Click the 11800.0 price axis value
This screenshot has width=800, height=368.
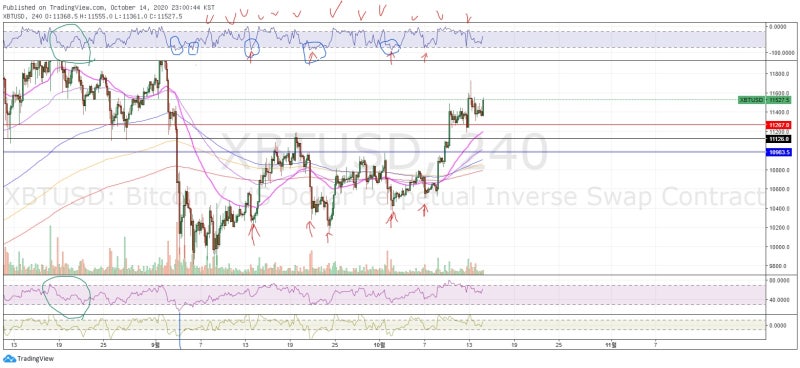(x=779, y=75)
